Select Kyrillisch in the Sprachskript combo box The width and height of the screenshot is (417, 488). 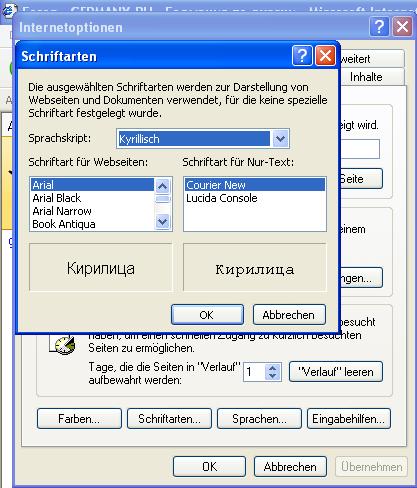click(194, 139)
